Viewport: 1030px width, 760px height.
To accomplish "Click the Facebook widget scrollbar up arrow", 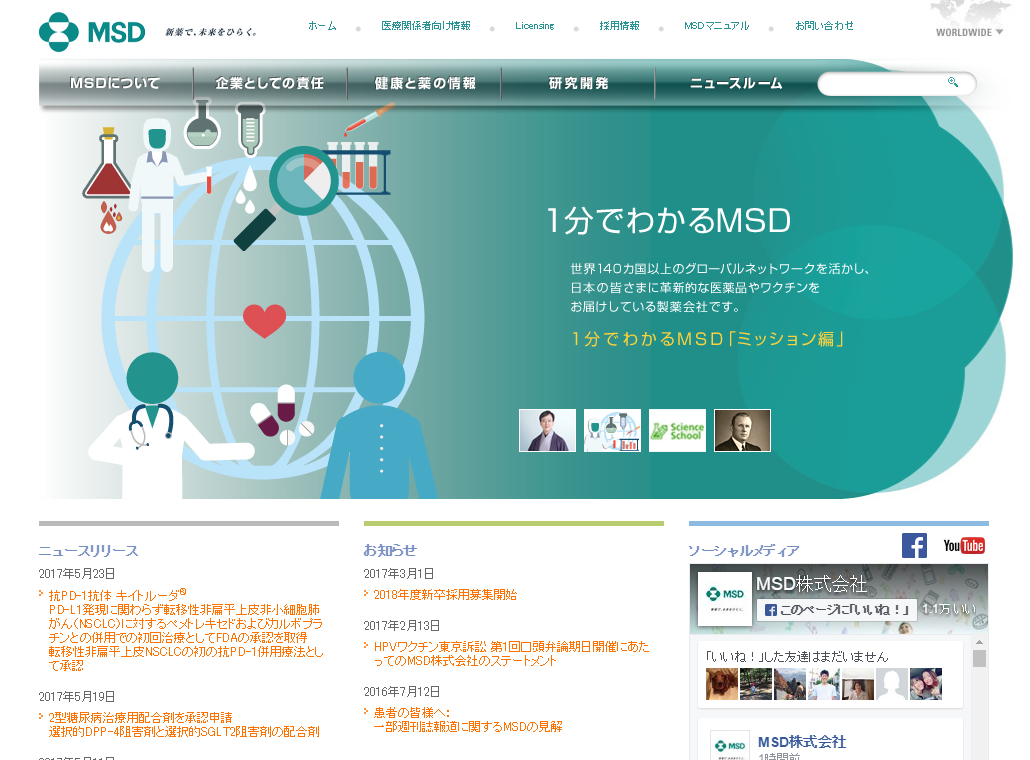I will [x=979, y=642].
